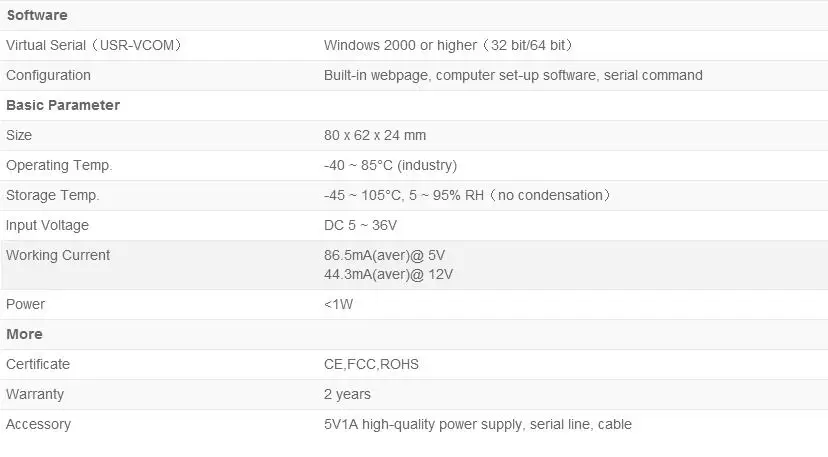The height and width of the screenshot is (457, 828).
Task: Click the Windows 2000 or higher text
Action: [448, 45]
